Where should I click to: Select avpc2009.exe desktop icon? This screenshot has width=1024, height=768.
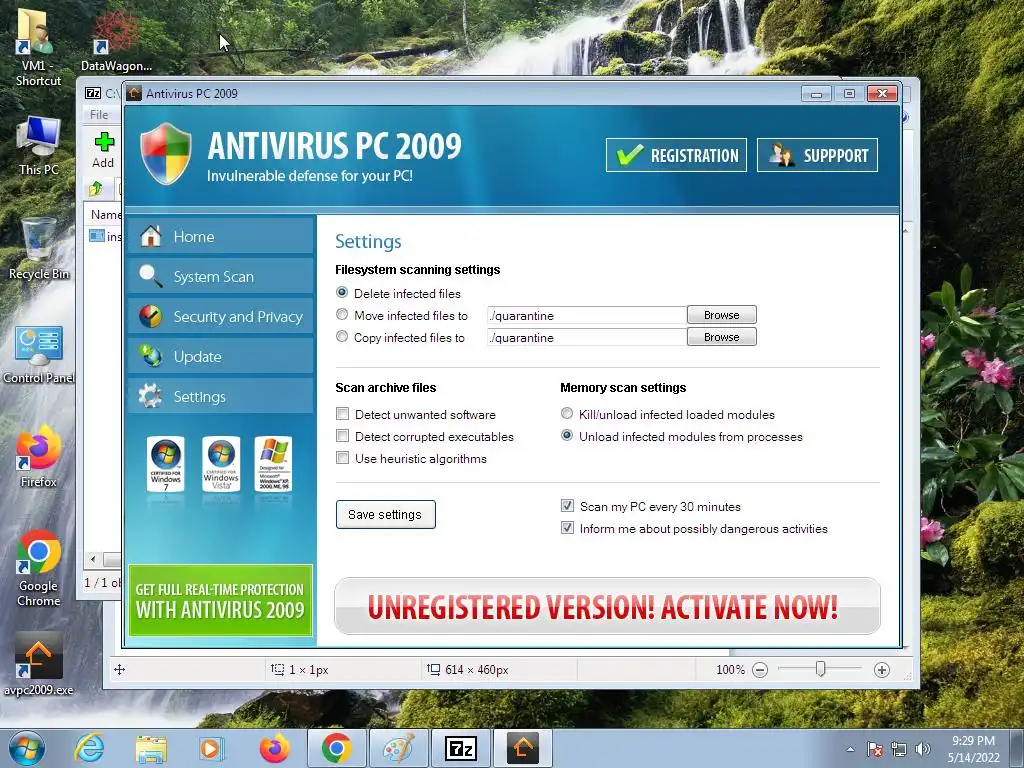click(x=39, y=663)
